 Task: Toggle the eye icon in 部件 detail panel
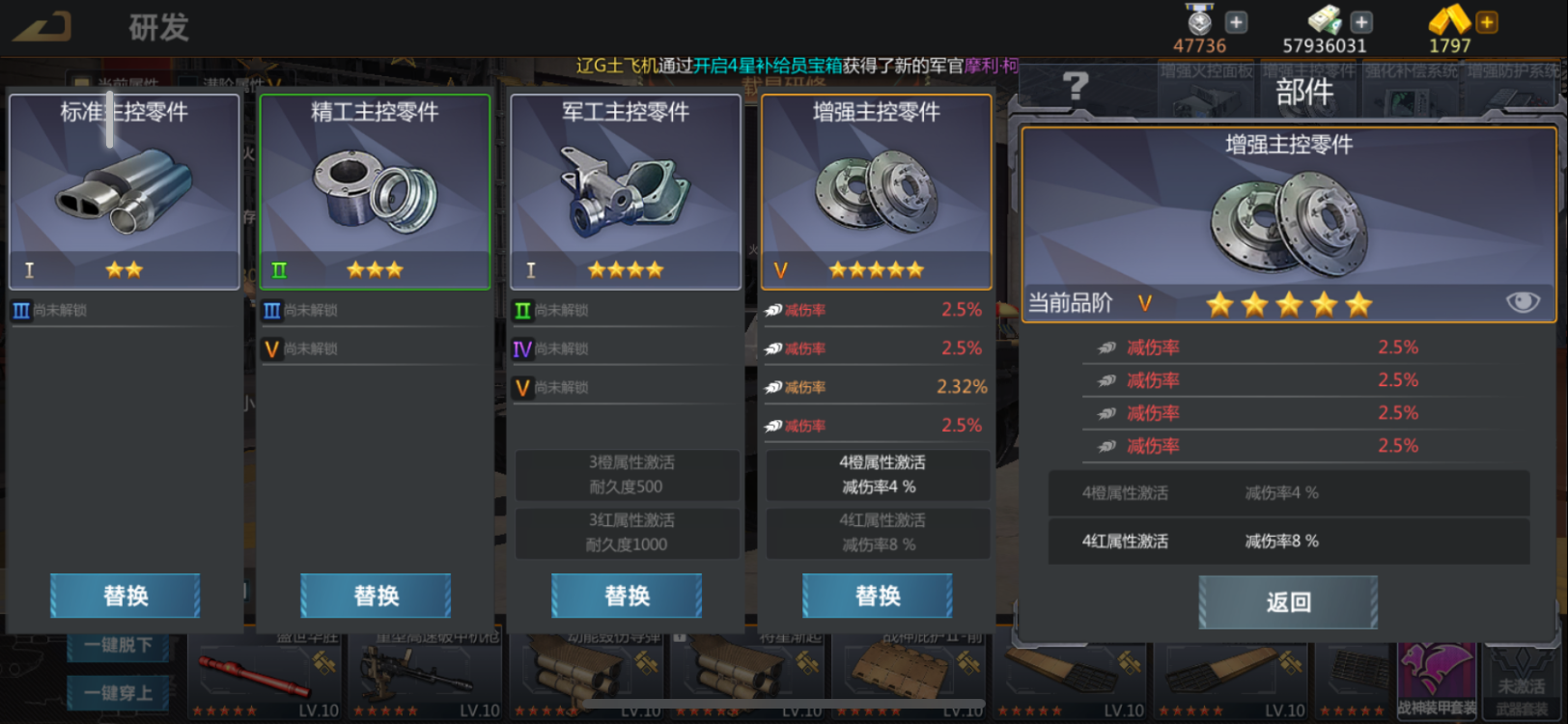tap(1523, 302)
